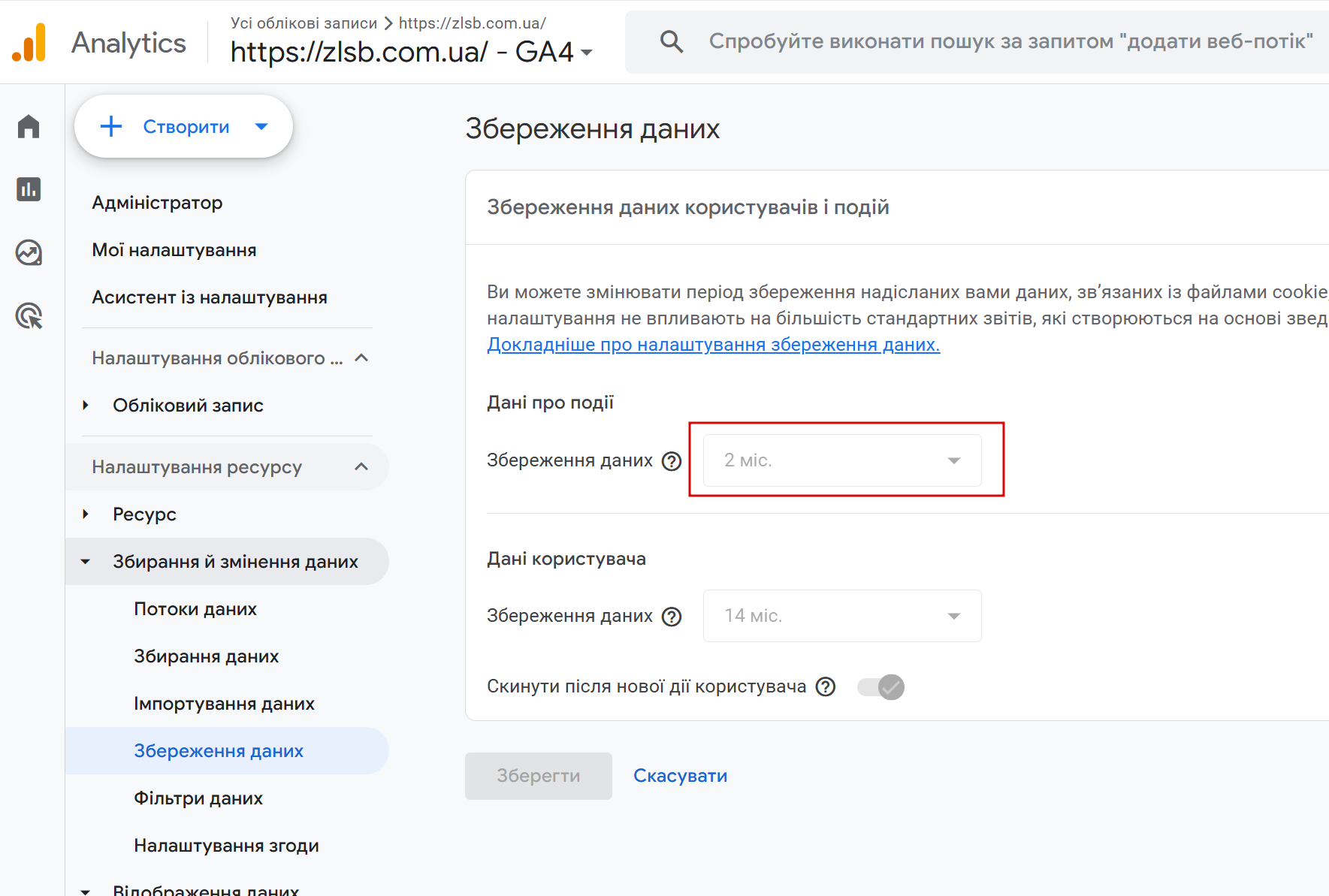Open the 2 міс. event retention dropdown
Image resolution: width=1329 pixels, height=896 pixels.
pos(841,460)
